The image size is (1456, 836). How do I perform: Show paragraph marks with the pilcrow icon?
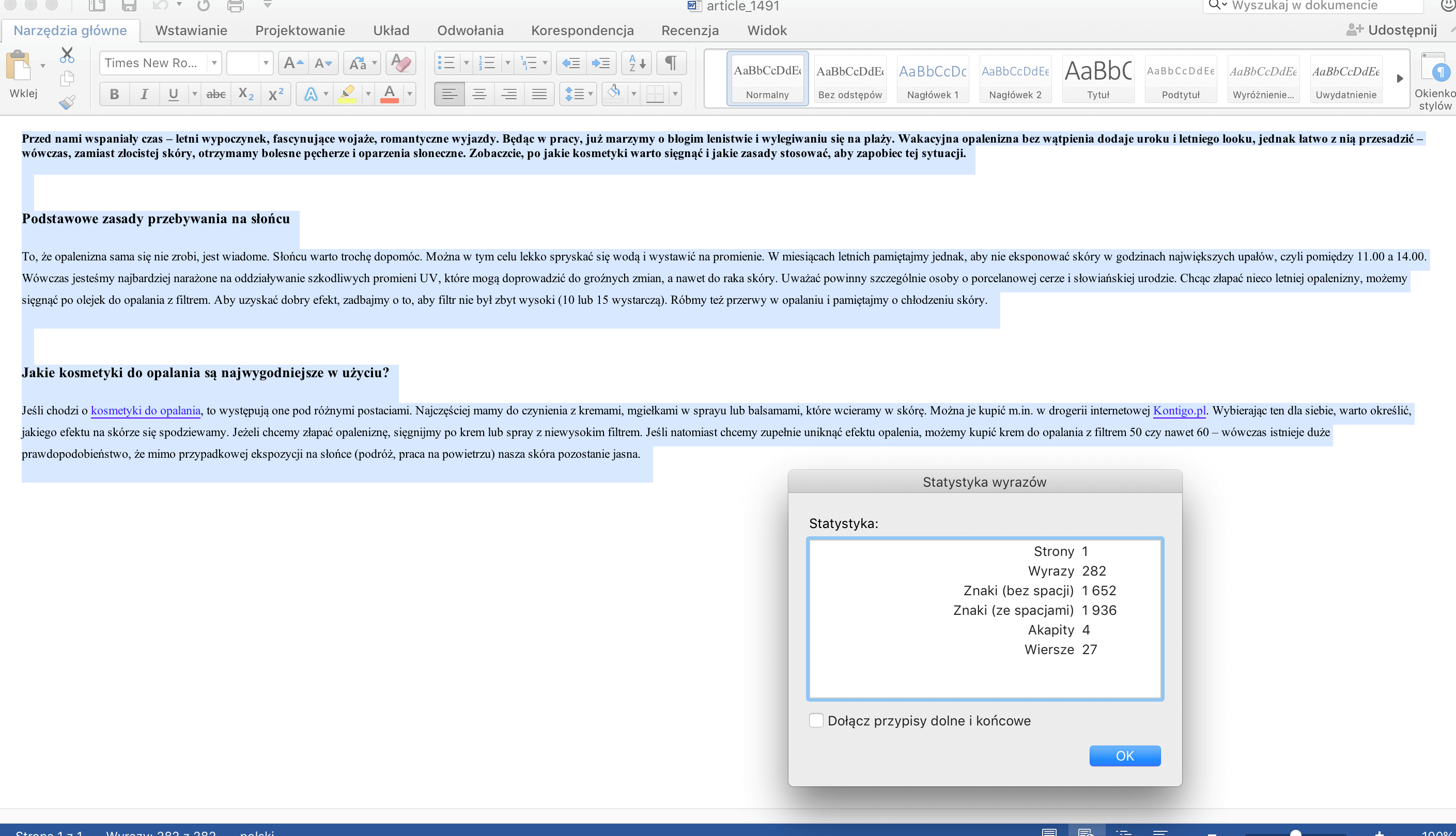pyautogui.click(x=671, y=63)
